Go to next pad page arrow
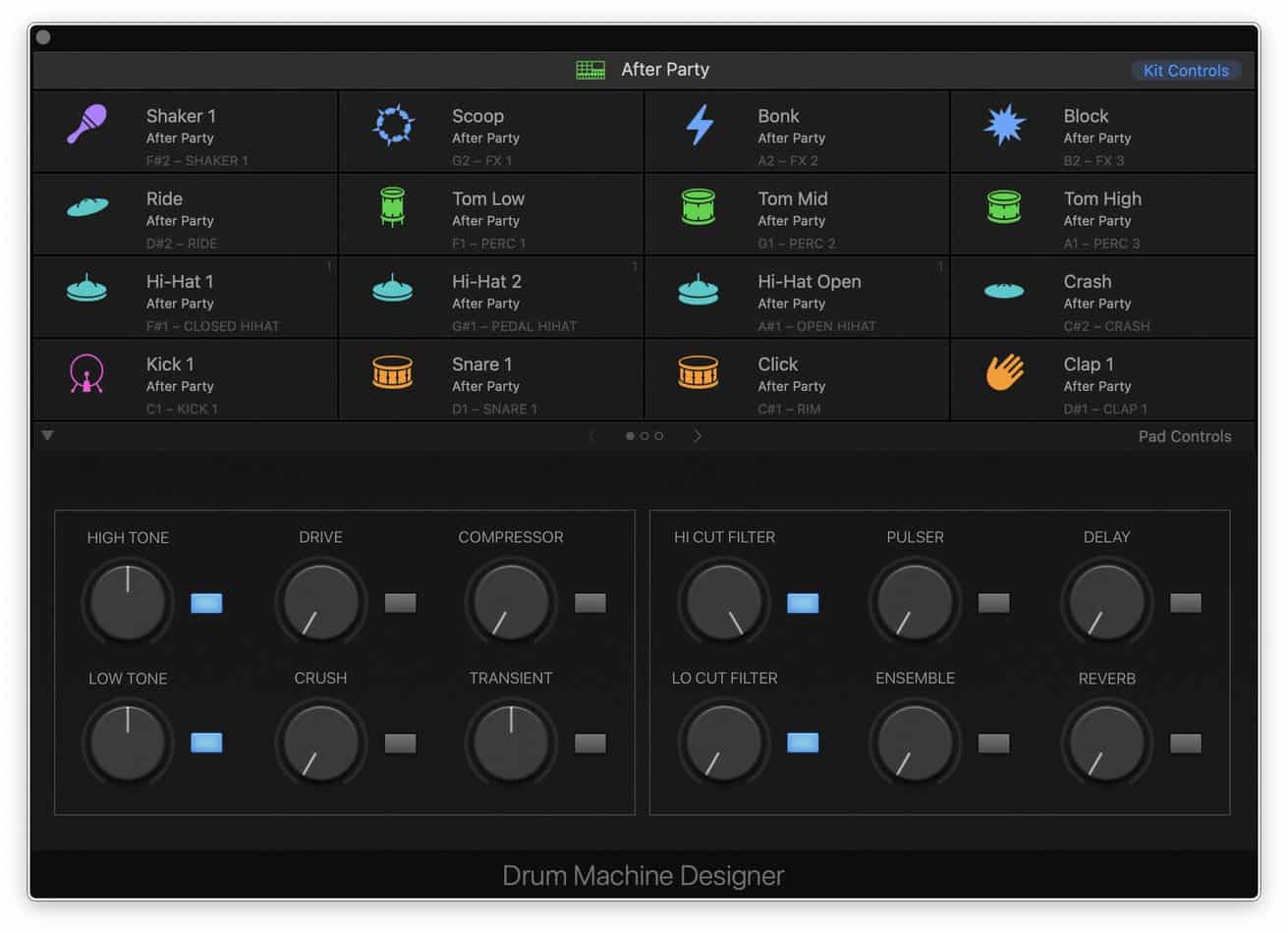Viewport: 1288px width, 933px height. (x=698, y=436)
